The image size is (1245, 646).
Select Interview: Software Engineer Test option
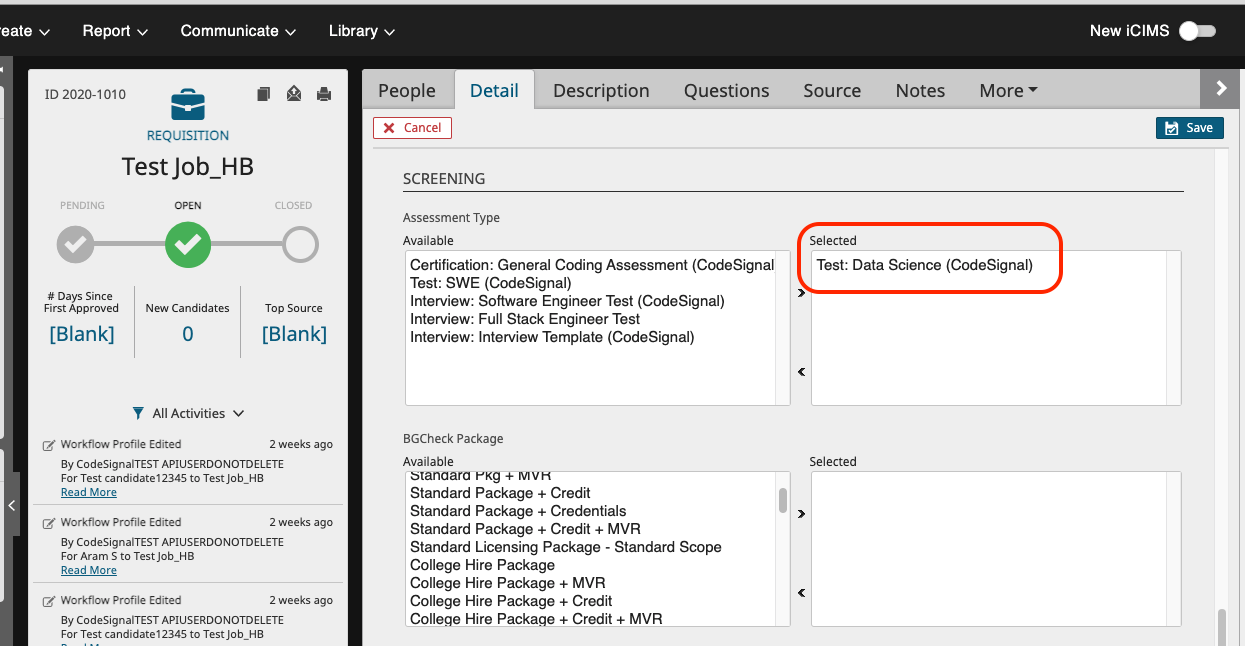tap(567, 301)
